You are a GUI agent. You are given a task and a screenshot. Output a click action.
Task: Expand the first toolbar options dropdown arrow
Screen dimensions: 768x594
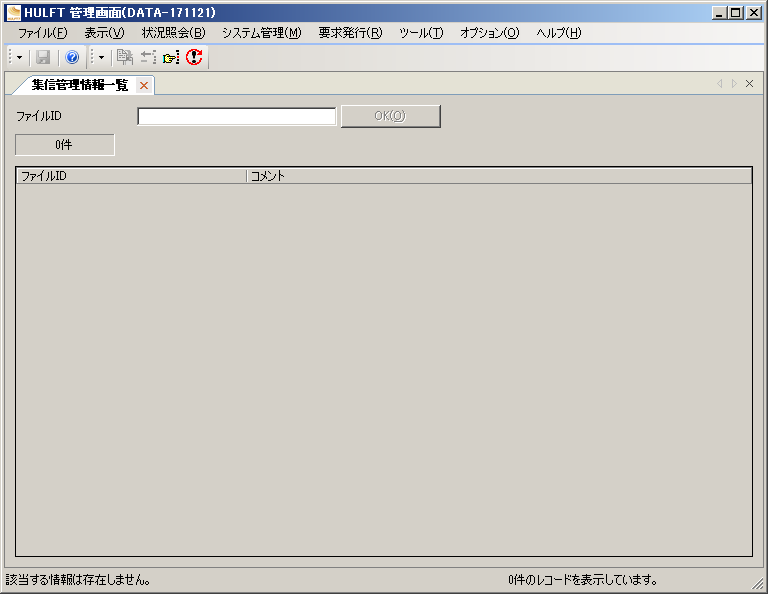click(20, 58)
